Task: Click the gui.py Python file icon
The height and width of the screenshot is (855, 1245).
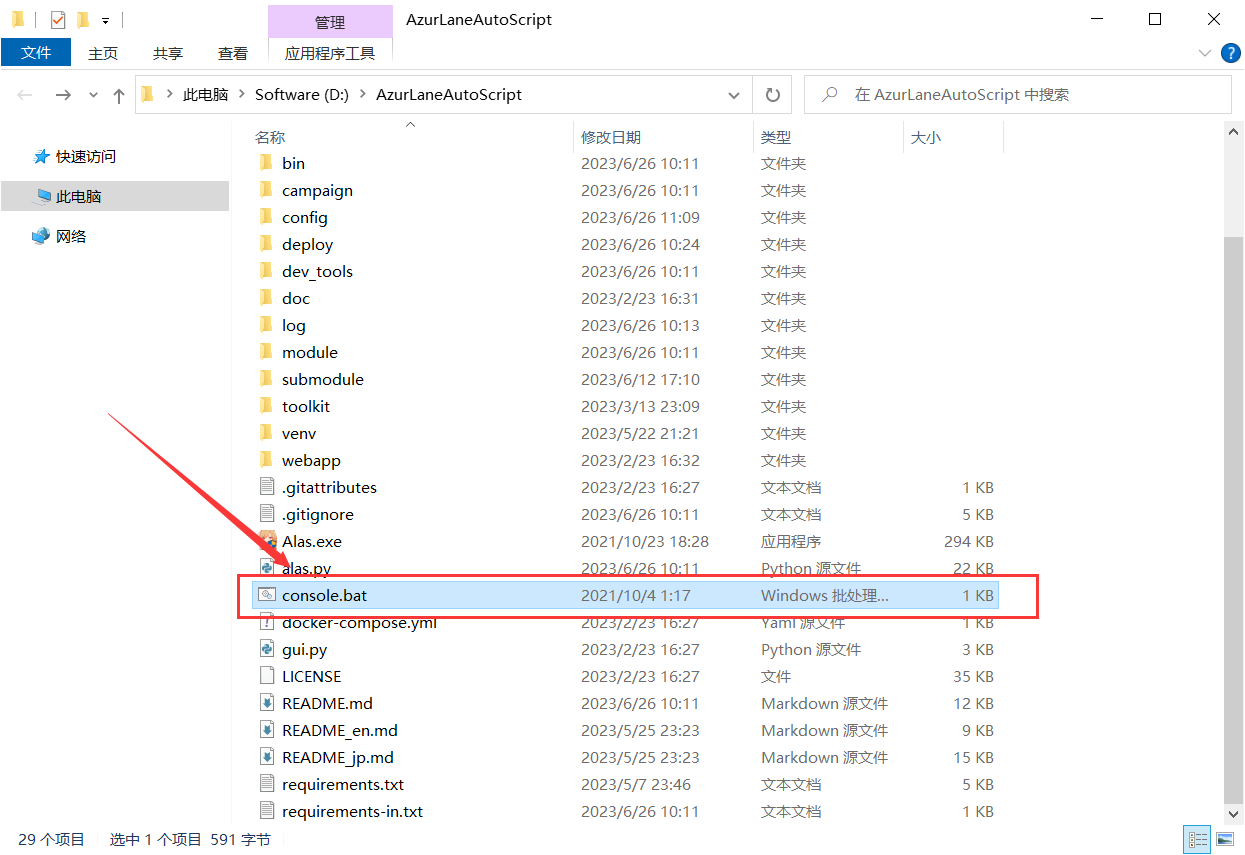Action: click(x=266, y=649)
